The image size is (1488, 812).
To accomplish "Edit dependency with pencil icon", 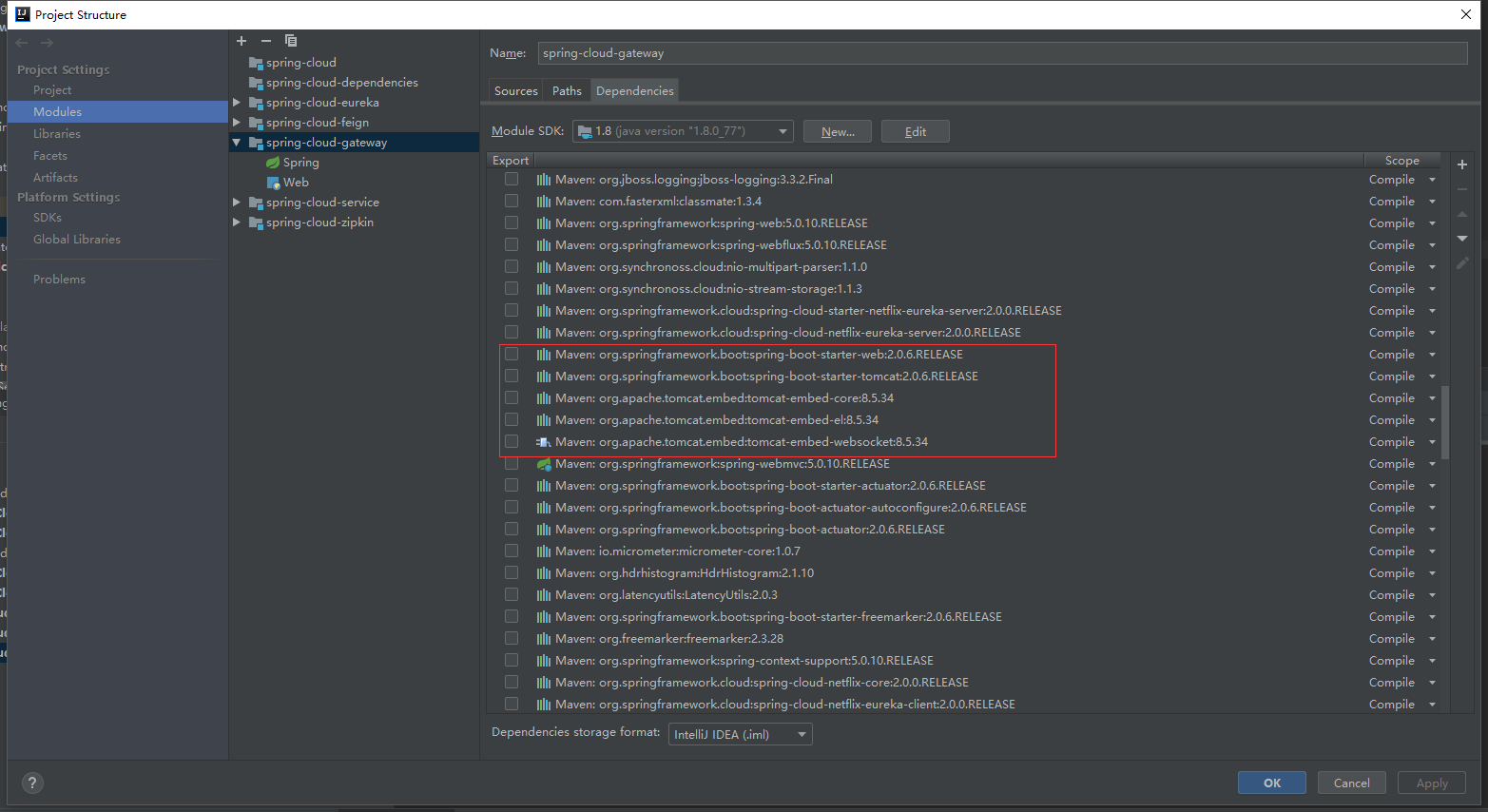I will coord(1462,263).
